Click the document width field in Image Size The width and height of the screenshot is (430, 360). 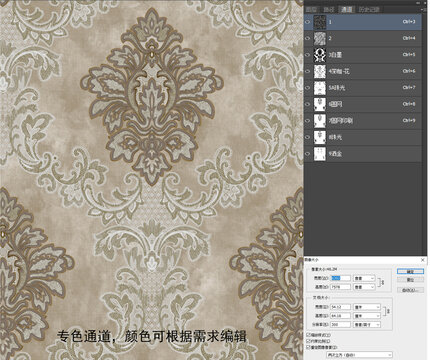click(340, 307)
